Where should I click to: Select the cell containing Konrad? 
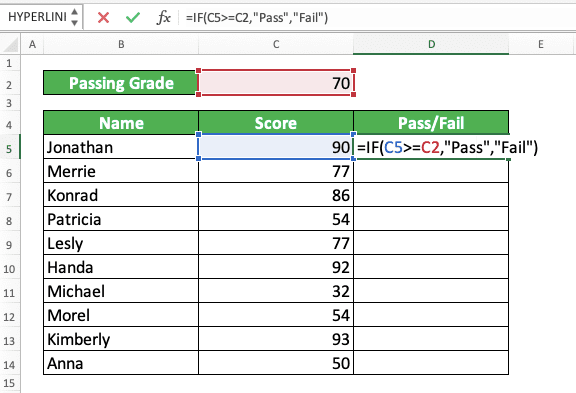121,195
